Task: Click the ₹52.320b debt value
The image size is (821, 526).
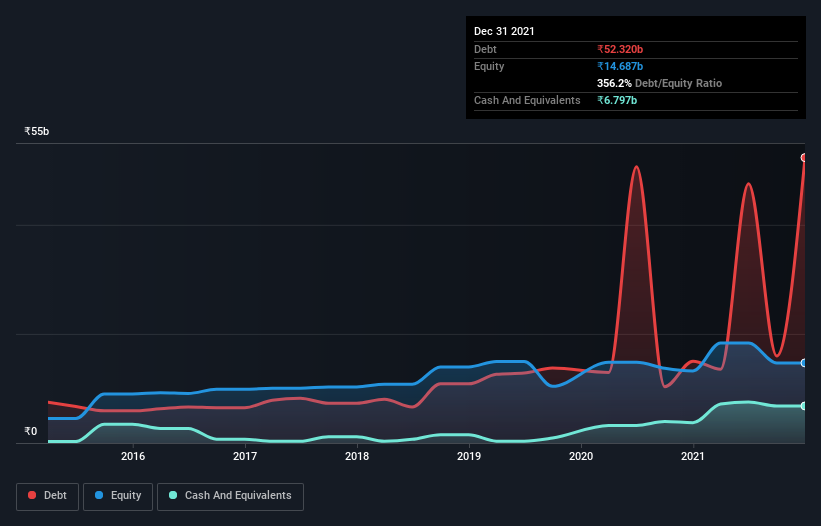Action: (620, 49)
